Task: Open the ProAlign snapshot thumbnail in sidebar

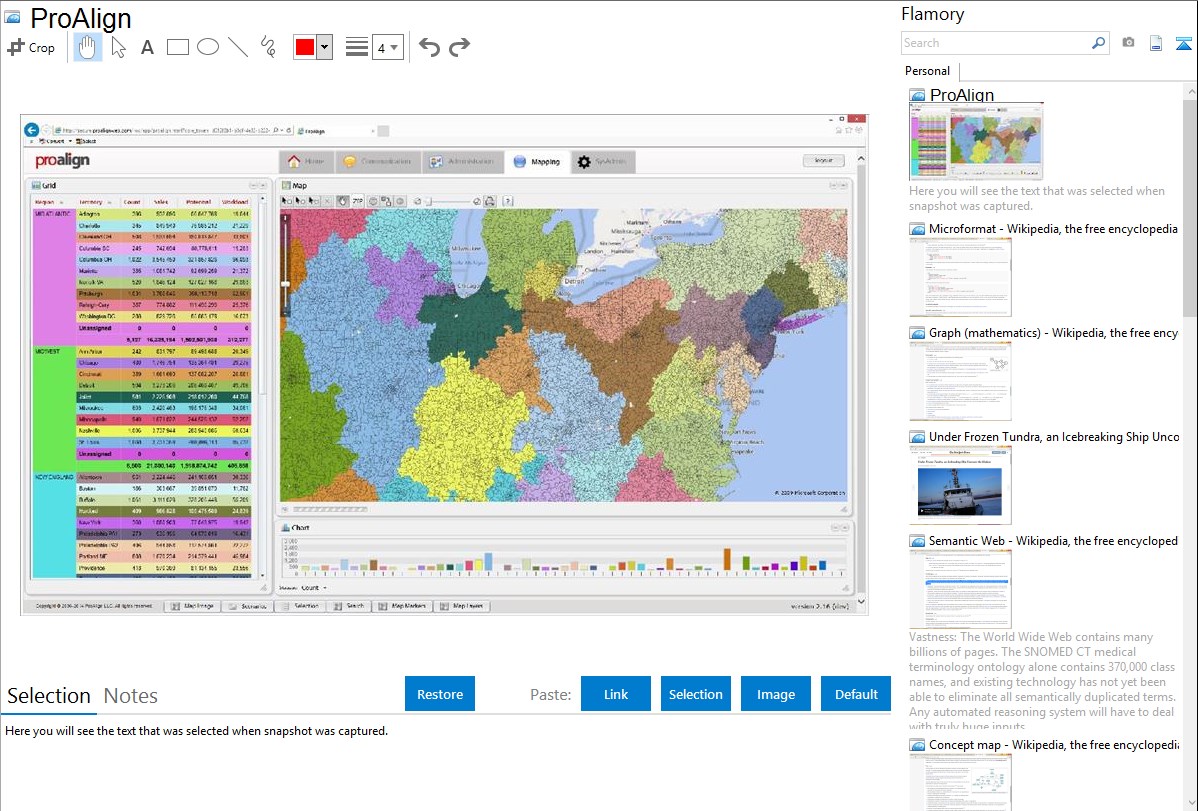Action: coord(976,142)
